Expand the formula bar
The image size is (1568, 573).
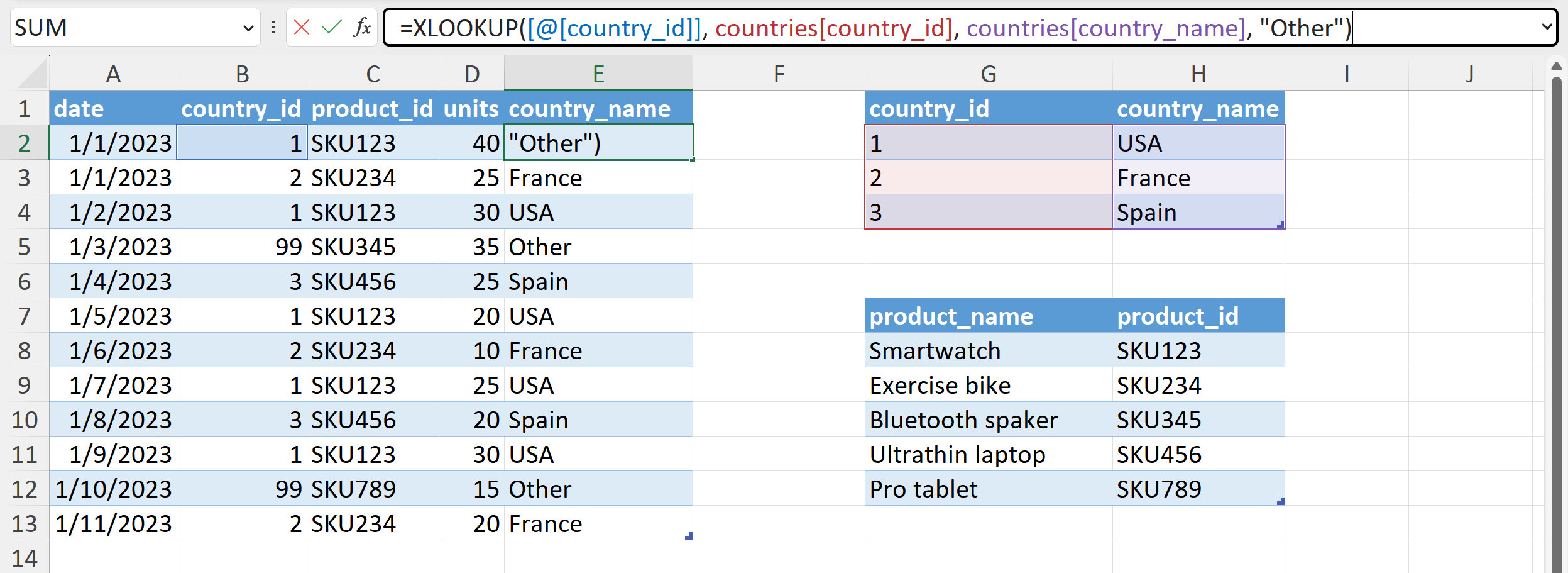coord(1547,27)
